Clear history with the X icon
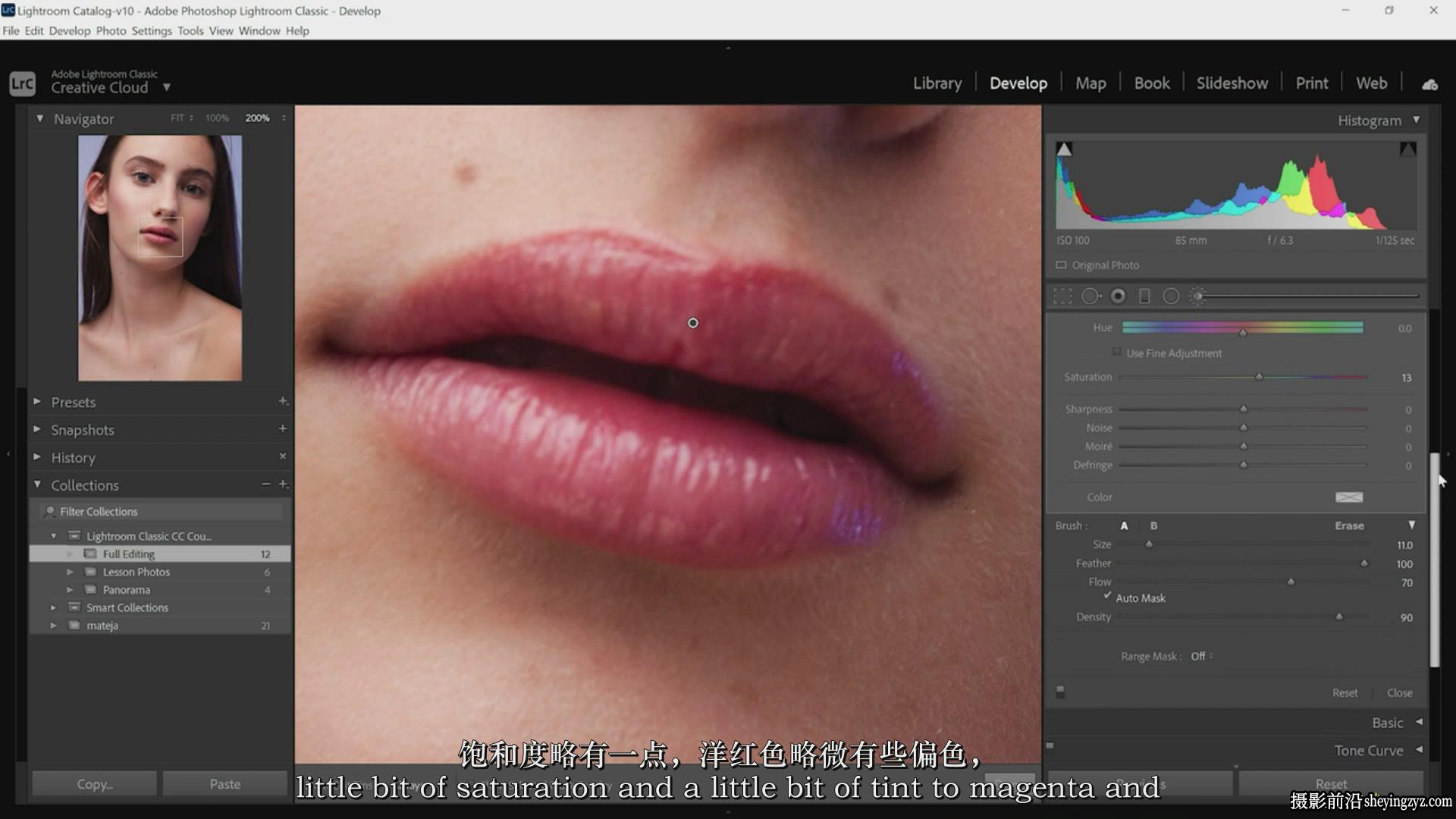This screenshot has height=819, width=1456. [283, 456]
